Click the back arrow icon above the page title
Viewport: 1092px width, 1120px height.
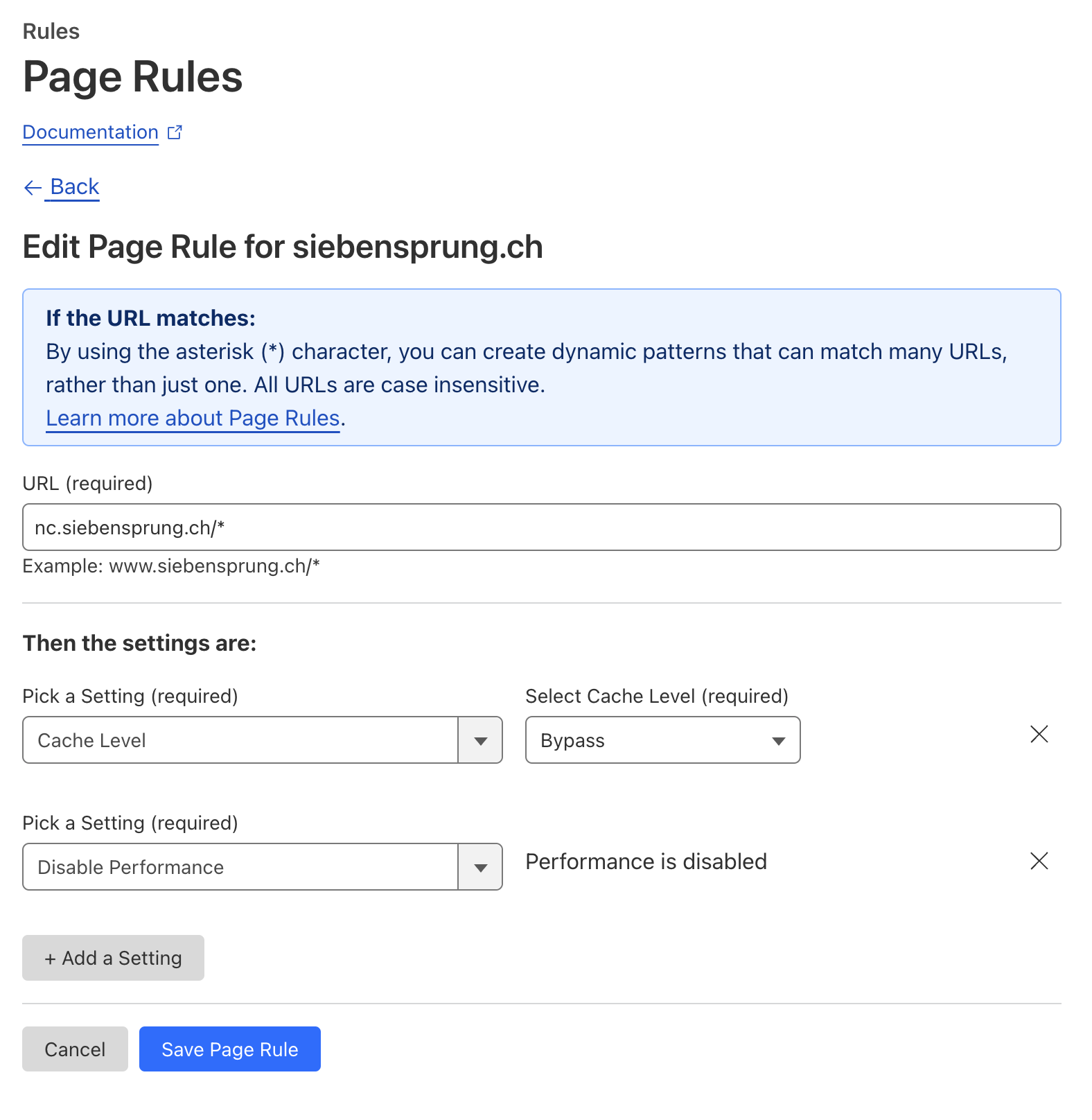32,186
